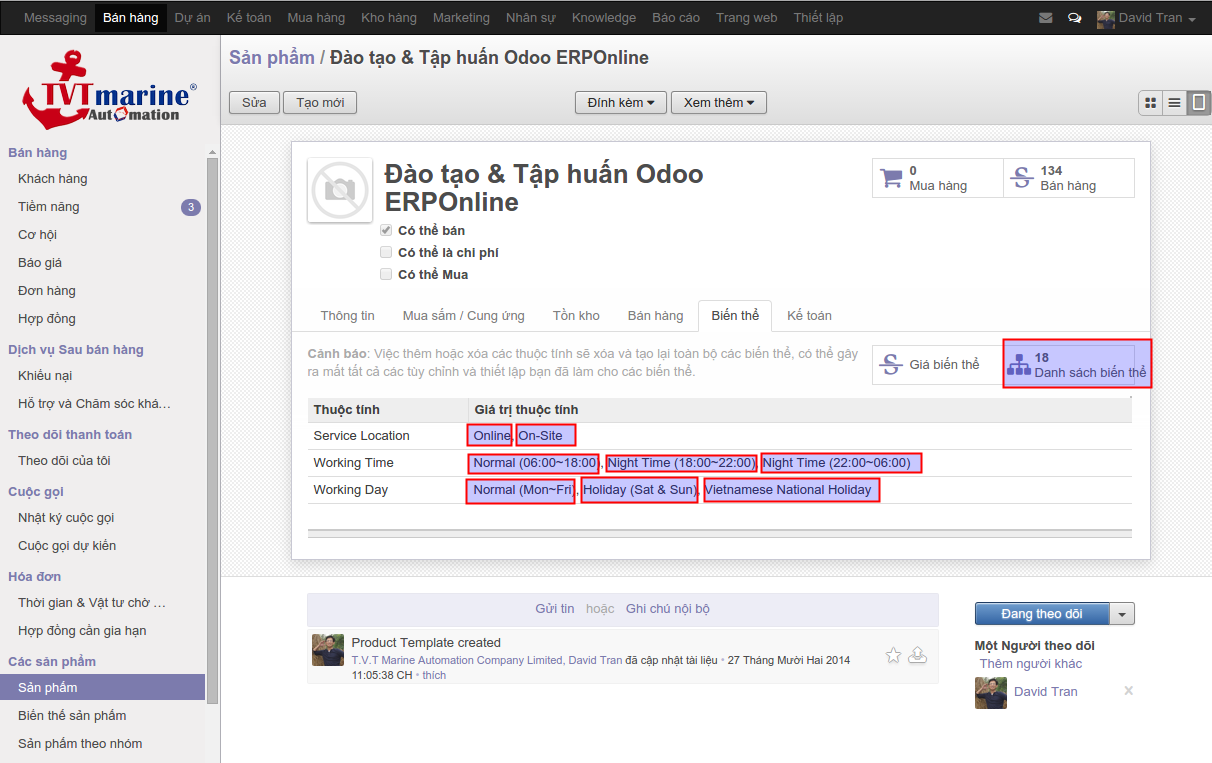Viewport: 1212px width, 763px height.
Task: Click the Đang theo dõi button
Action: (1042, 614)
